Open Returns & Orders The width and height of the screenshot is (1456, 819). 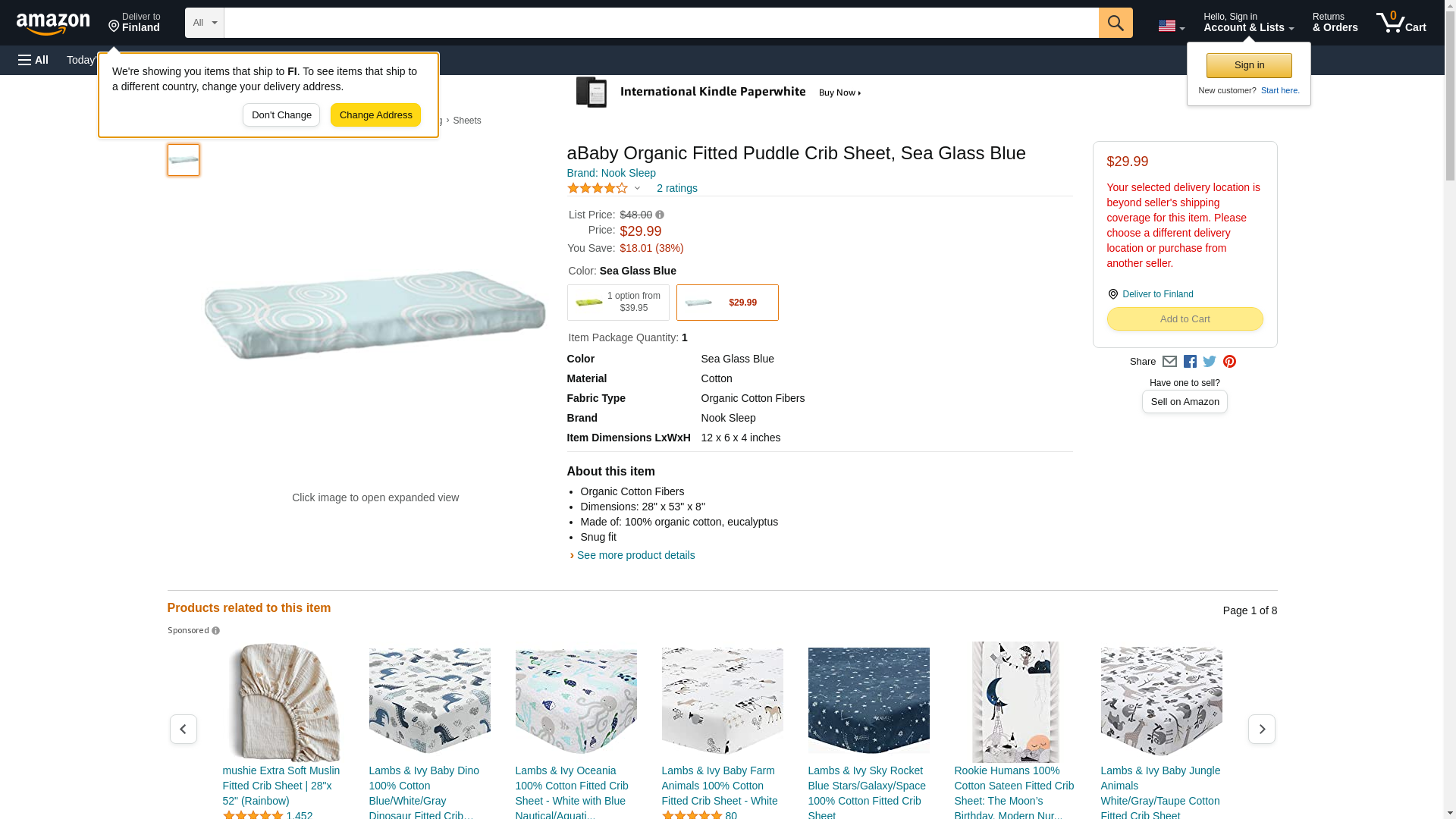pyautogui.click(x=1335, y=23)
